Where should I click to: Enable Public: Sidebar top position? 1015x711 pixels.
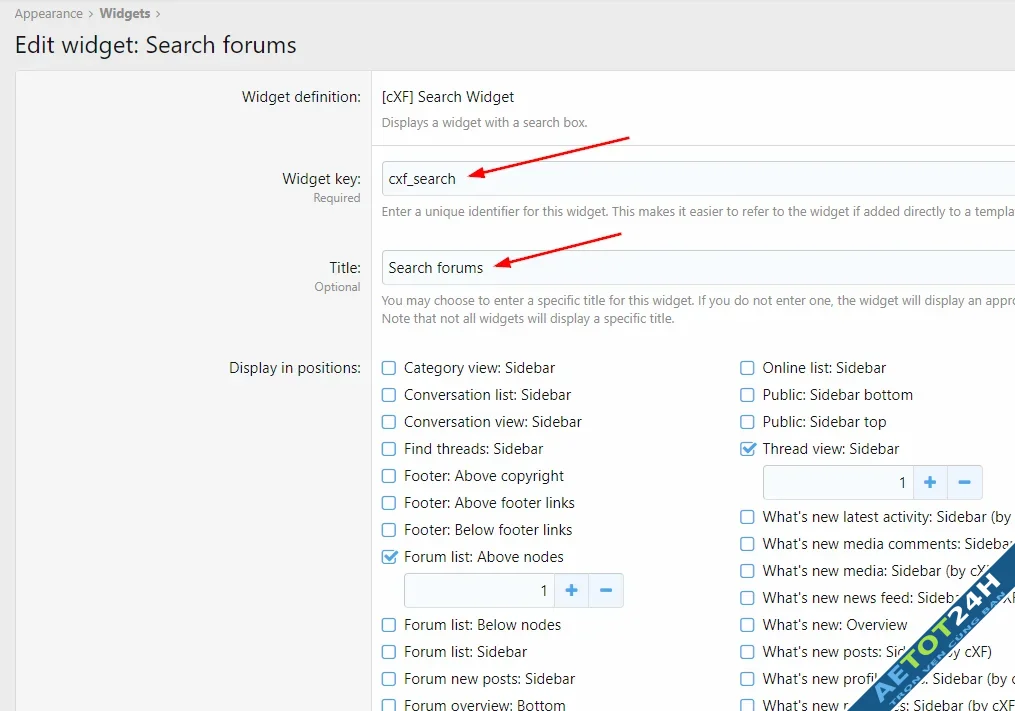coord(747,421)
